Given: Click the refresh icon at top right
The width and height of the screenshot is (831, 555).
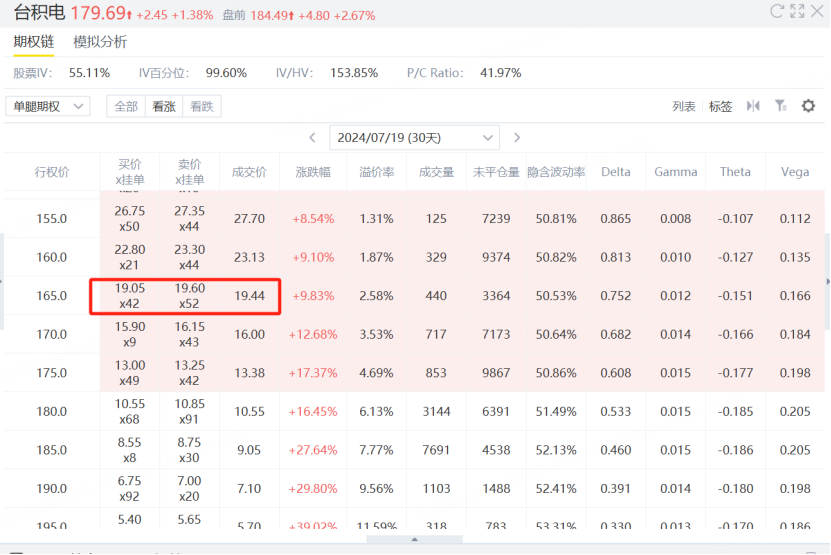Looking at the screenshot, I should tap(776, 11).
